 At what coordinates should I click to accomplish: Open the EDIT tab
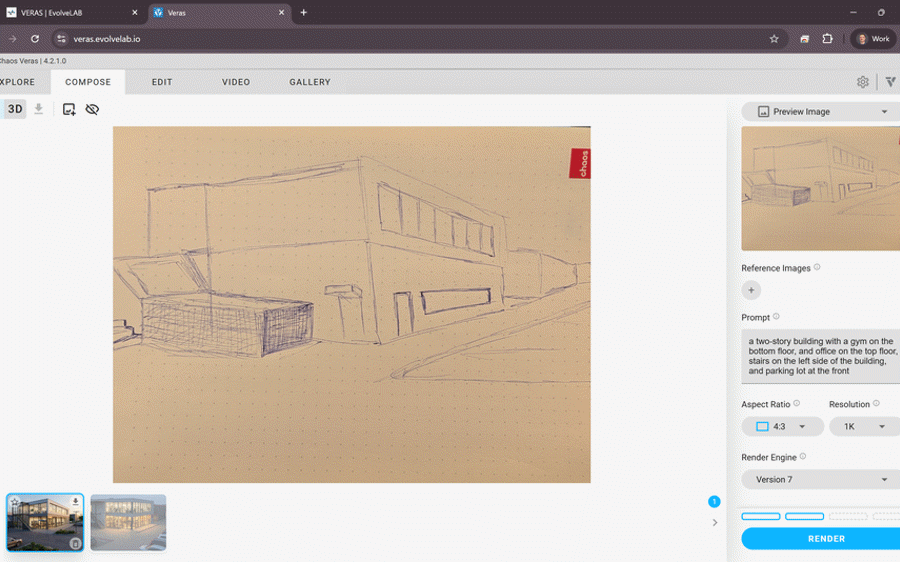[x=162, y=82]
